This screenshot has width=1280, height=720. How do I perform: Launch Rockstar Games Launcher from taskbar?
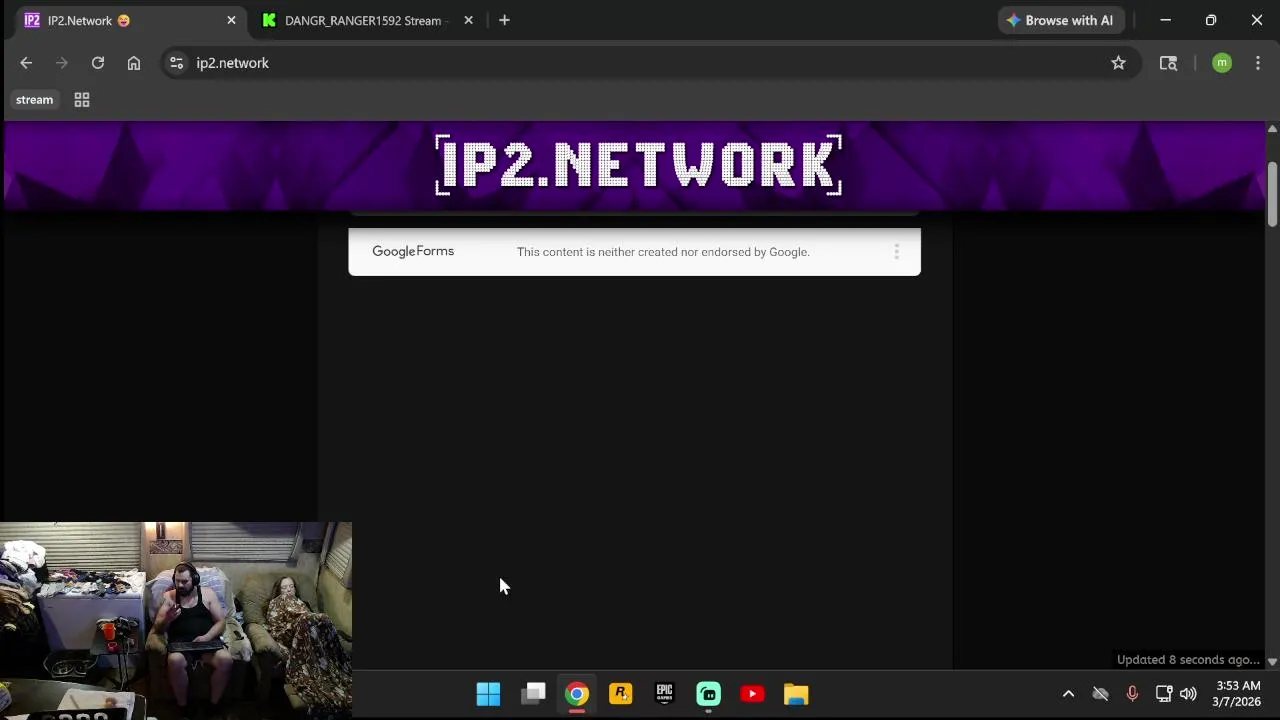[621, 694]
